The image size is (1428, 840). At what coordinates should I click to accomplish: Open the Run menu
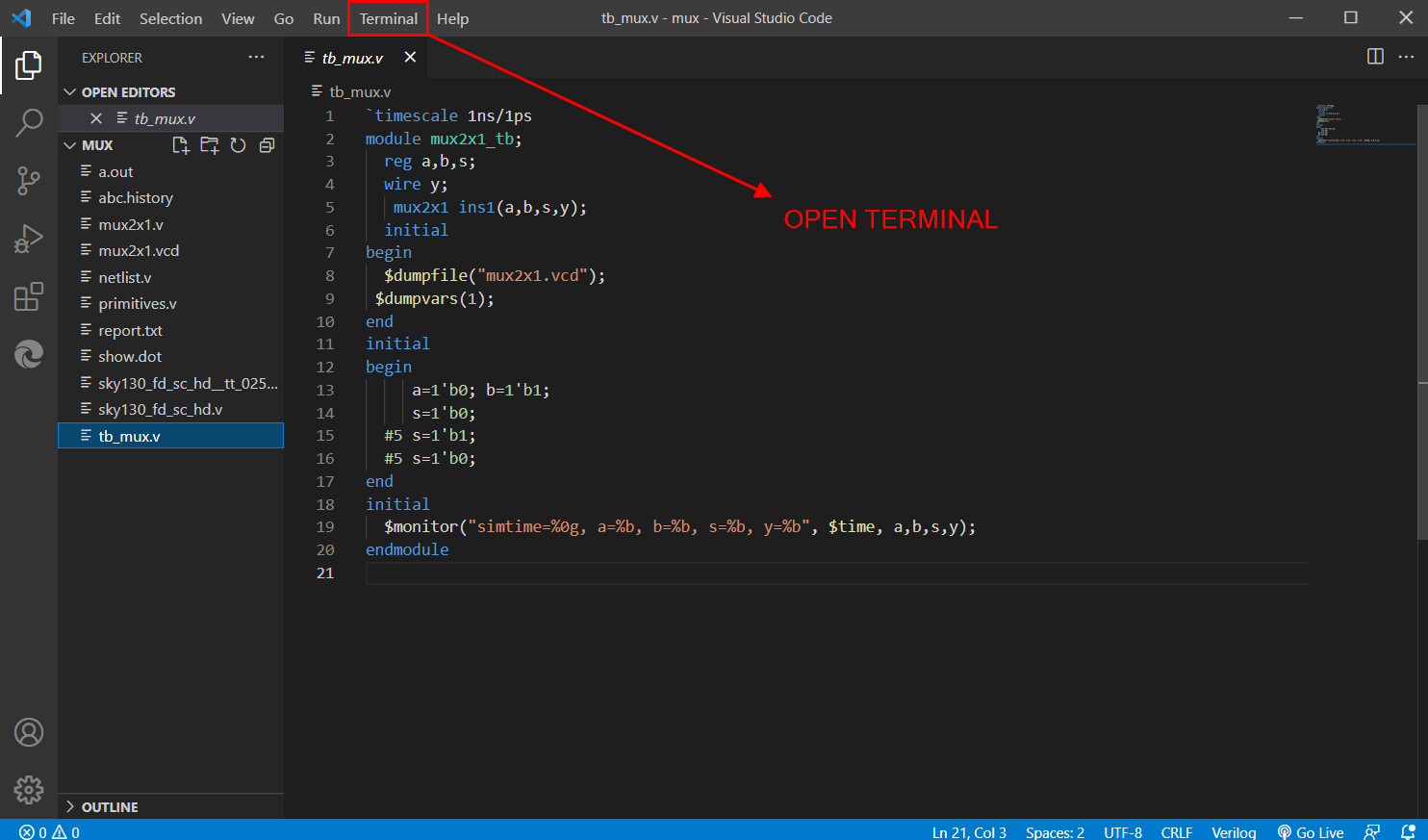click(326, 18)
